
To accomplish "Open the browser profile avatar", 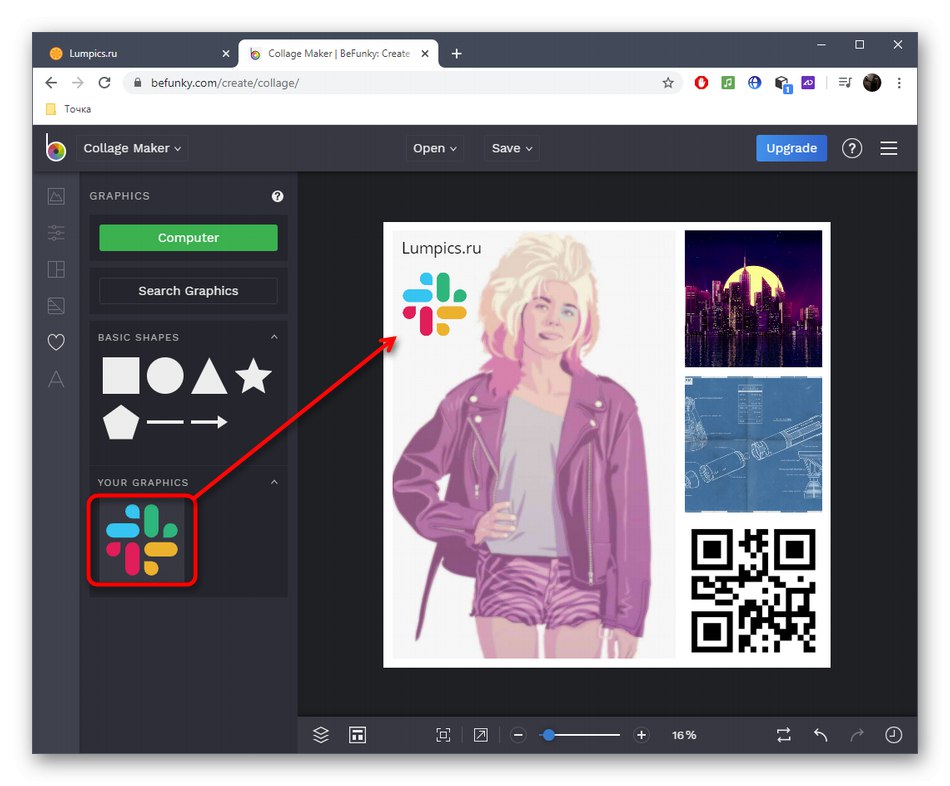I will pos(872,82).
